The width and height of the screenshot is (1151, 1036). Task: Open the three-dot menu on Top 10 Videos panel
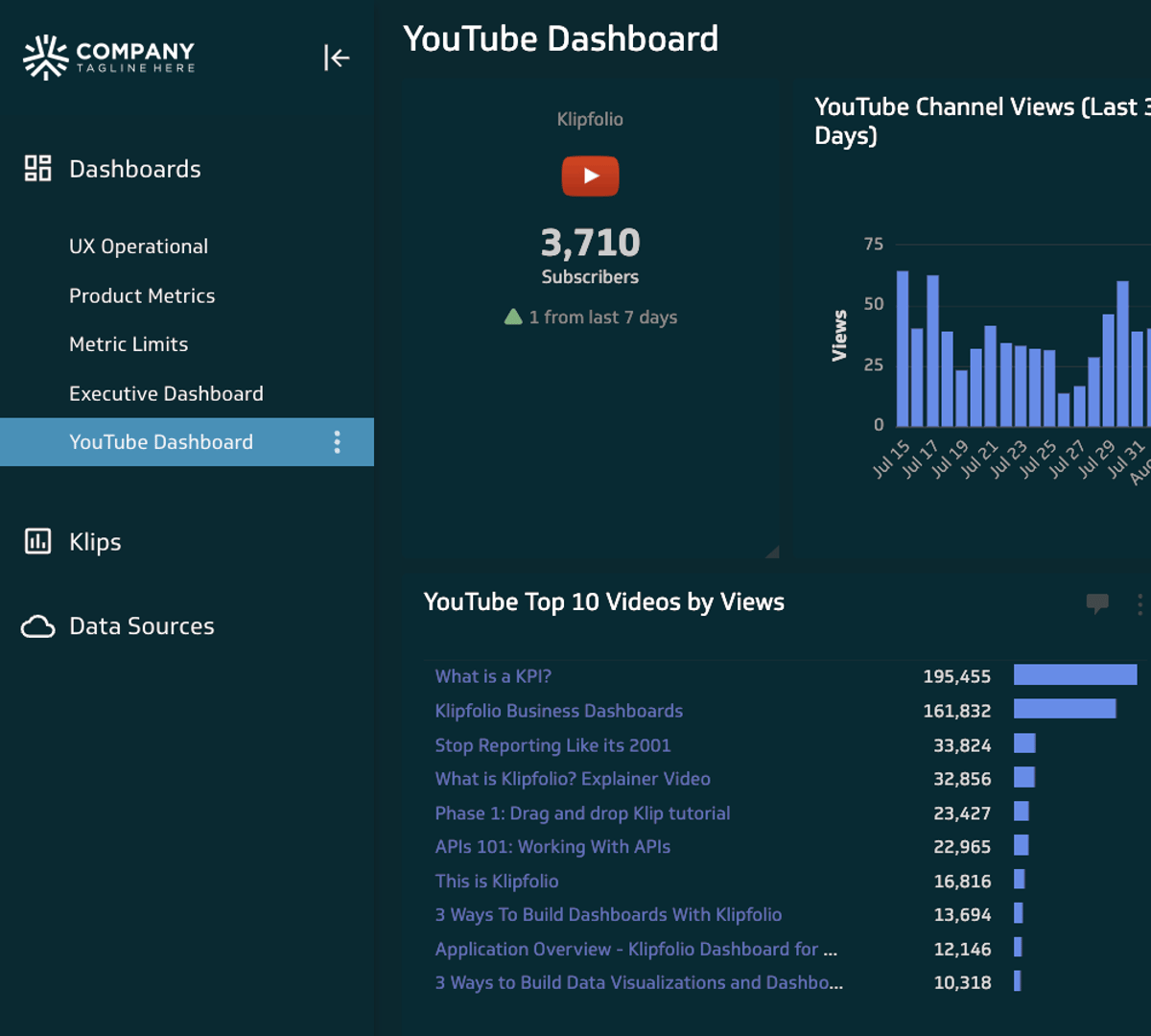[x=1141, y=604]
